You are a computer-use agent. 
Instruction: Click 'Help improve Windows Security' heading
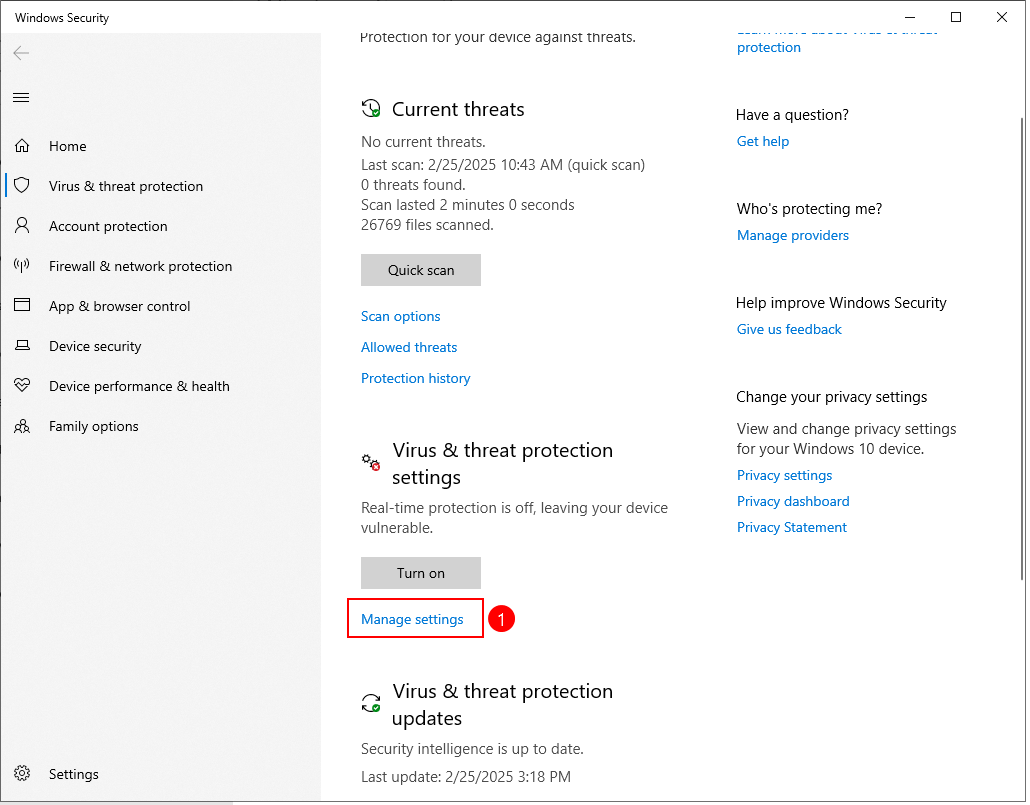click(841, 303)
